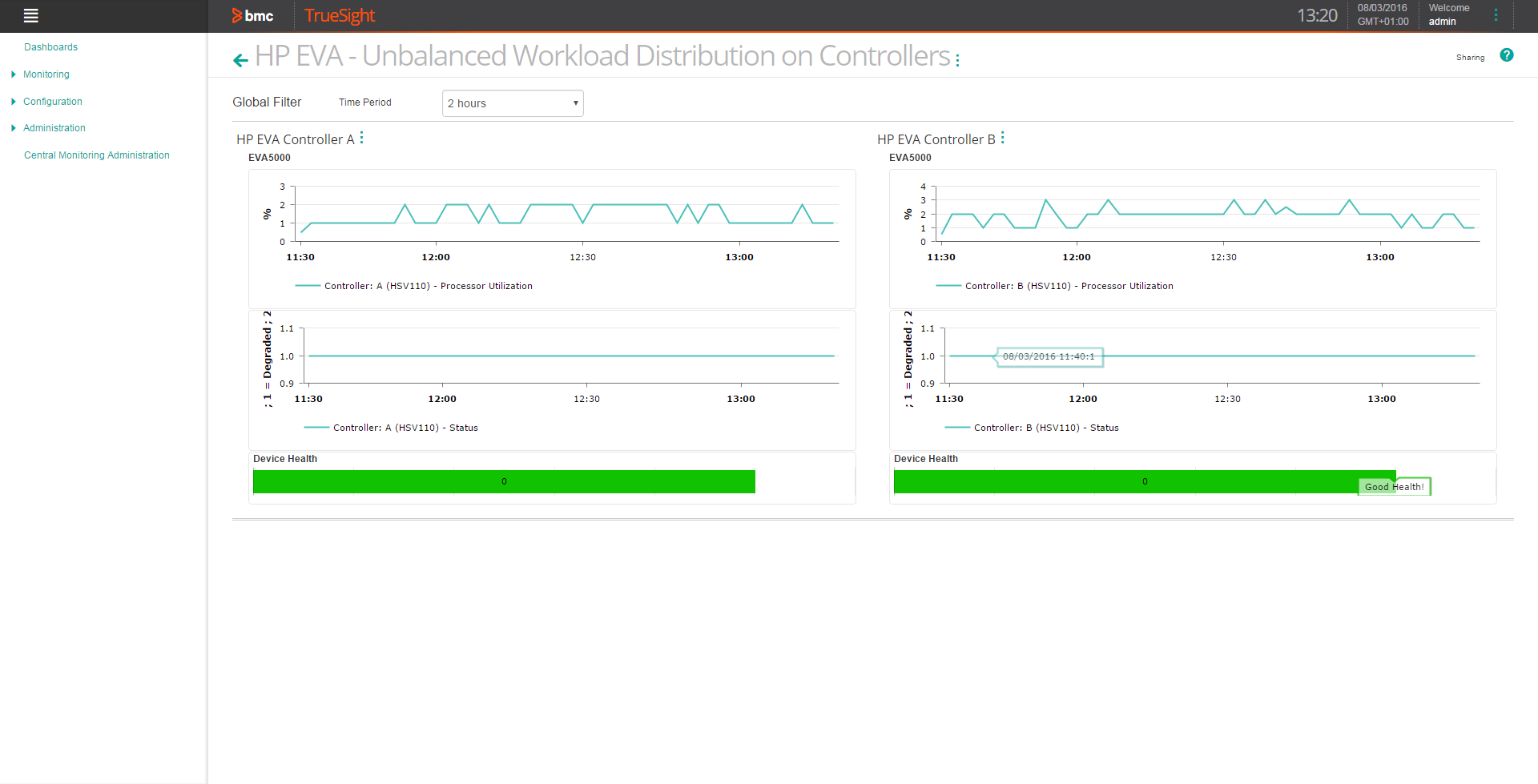
Task: Open HP EVA Controller A options menu
Action: 362,138
